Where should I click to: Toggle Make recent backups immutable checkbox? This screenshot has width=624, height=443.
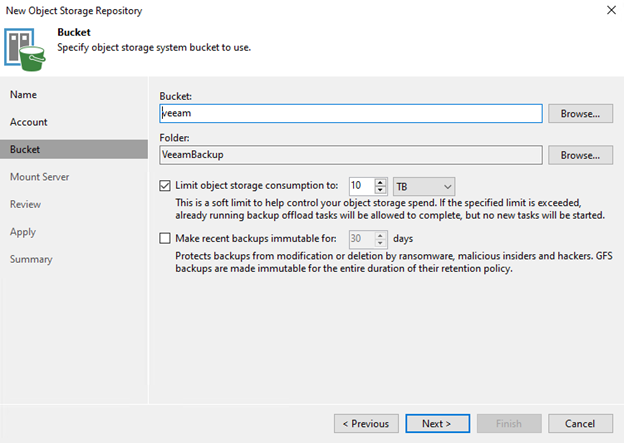point(166,239)
